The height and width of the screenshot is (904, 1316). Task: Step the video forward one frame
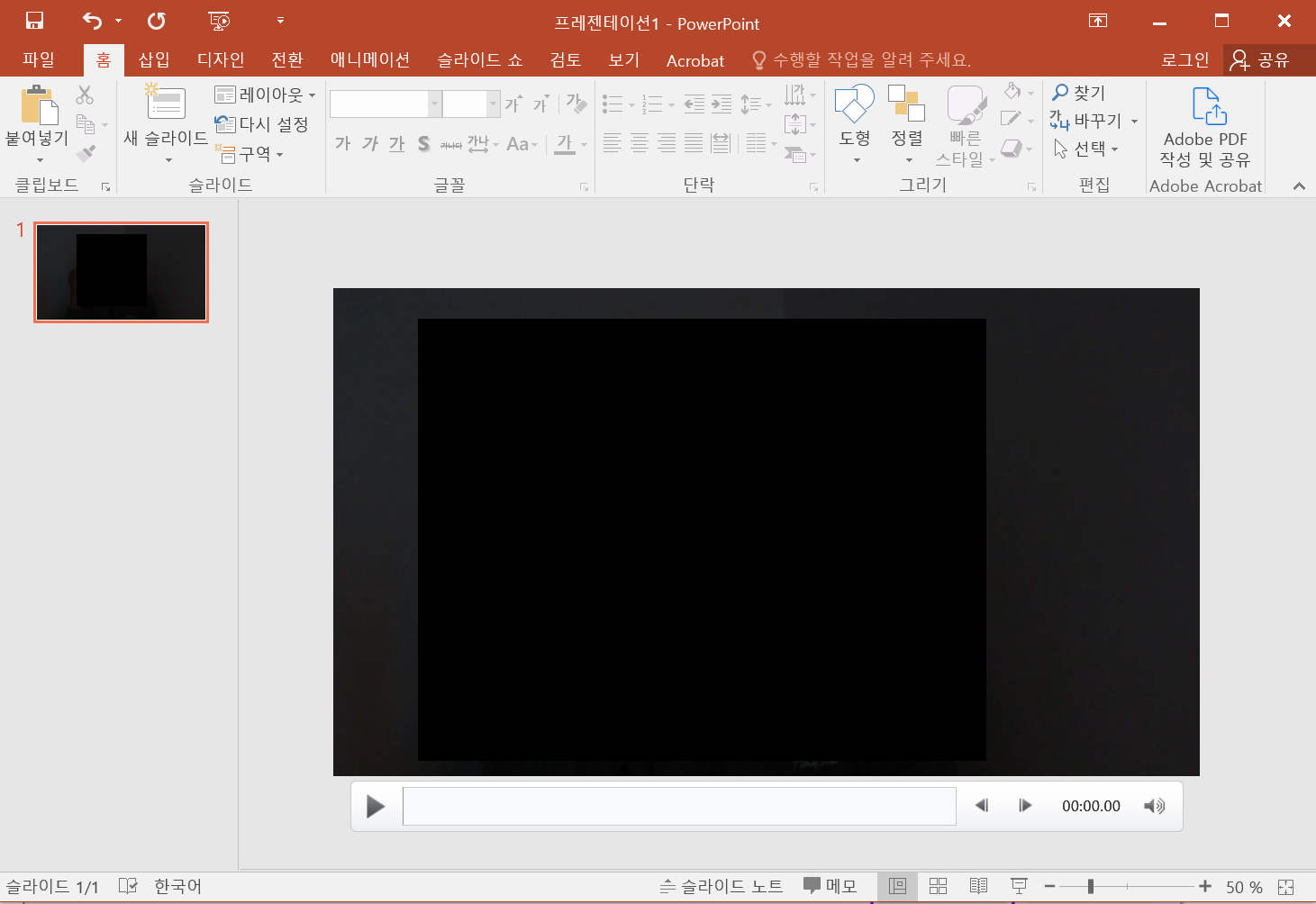point(1025,806)
